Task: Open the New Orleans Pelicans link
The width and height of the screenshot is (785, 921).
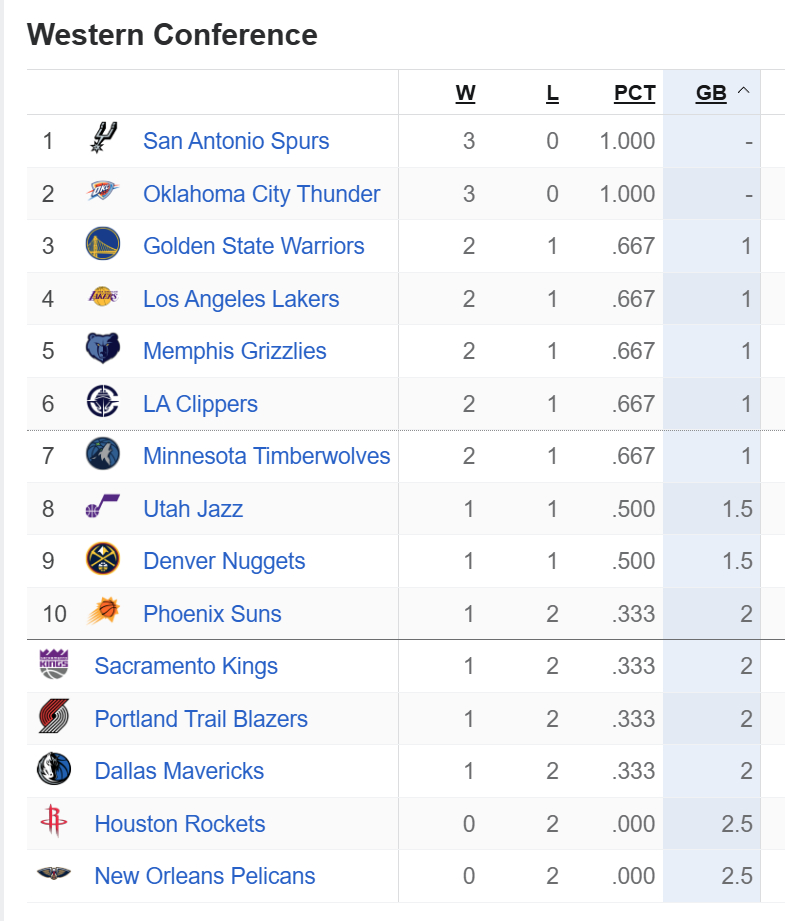Action: (x=204, y=876)
